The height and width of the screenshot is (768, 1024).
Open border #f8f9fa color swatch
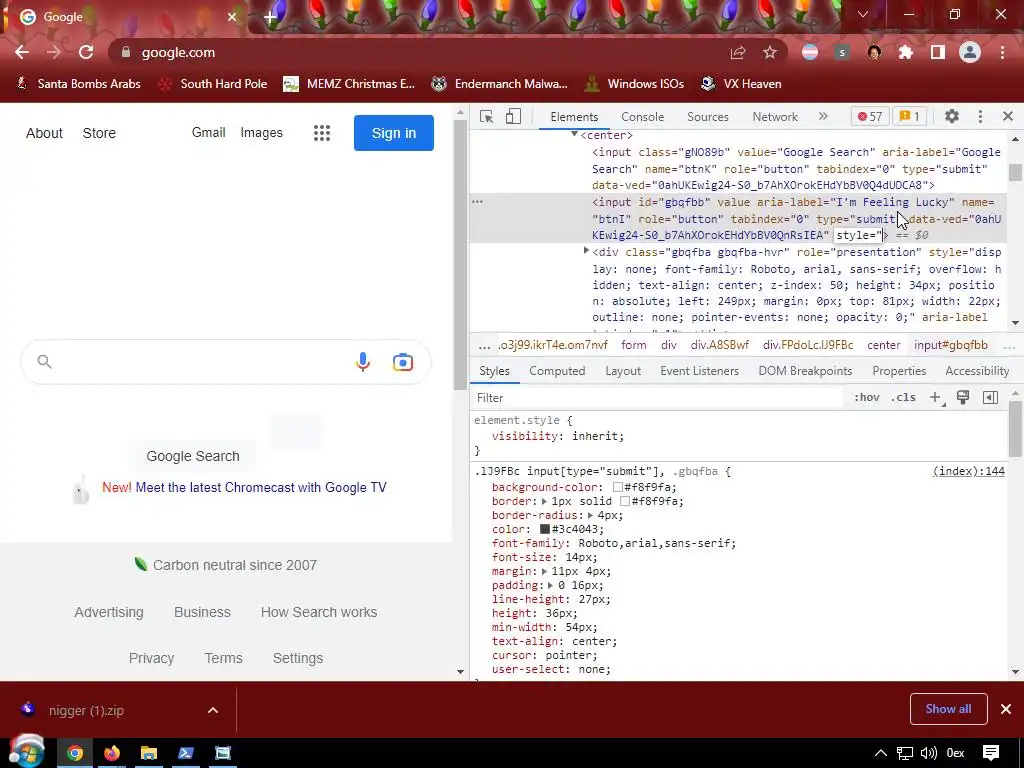pos(624,502)
